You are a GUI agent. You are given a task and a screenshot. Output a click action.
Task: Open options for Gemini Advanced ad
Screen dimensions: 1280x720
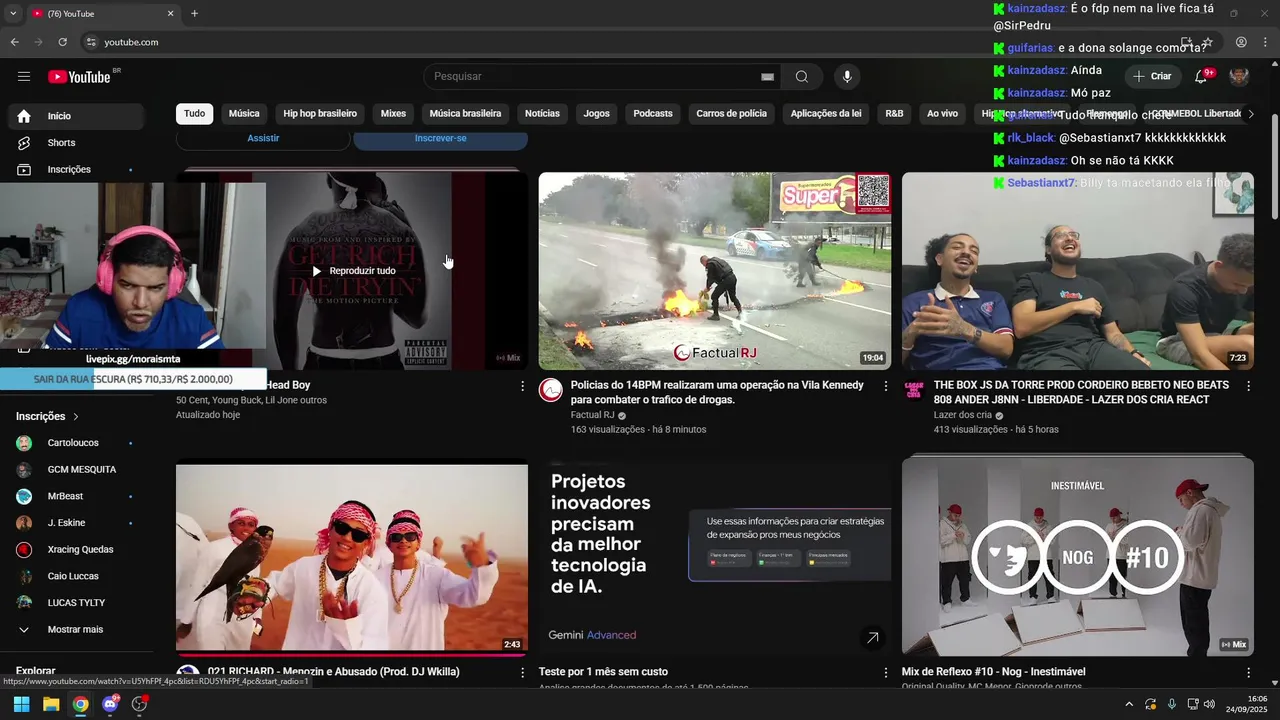click(x=885, y=672)
